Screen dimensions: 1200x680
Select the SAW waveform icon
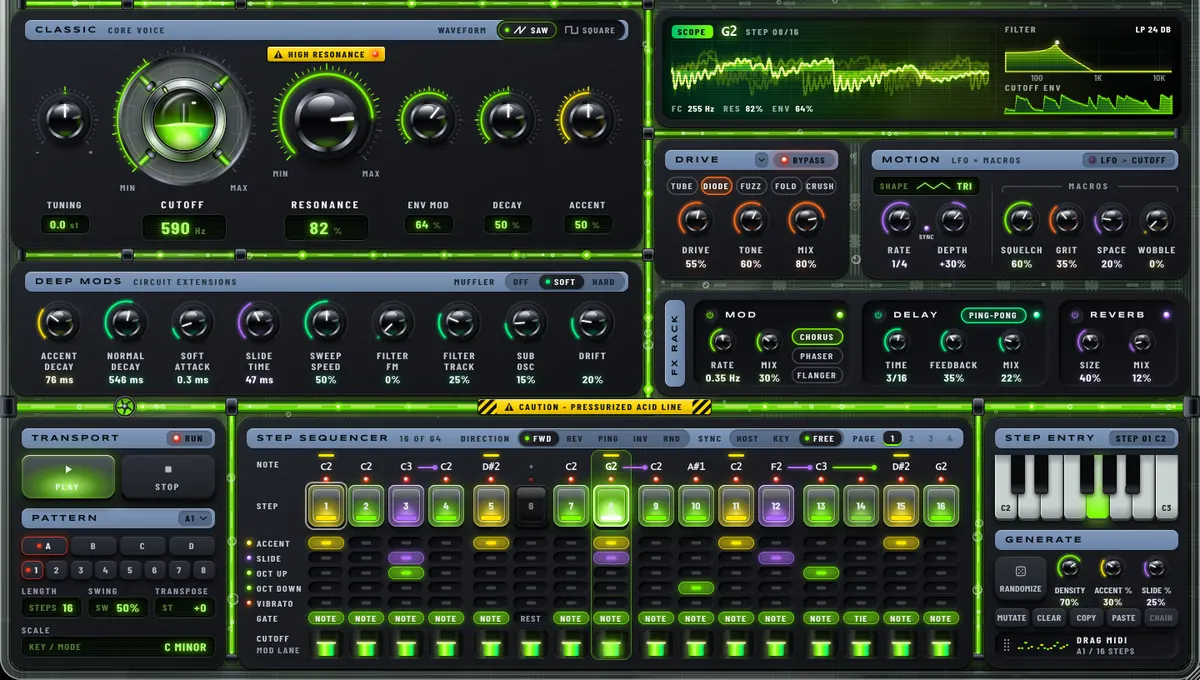tap(519, 30)
